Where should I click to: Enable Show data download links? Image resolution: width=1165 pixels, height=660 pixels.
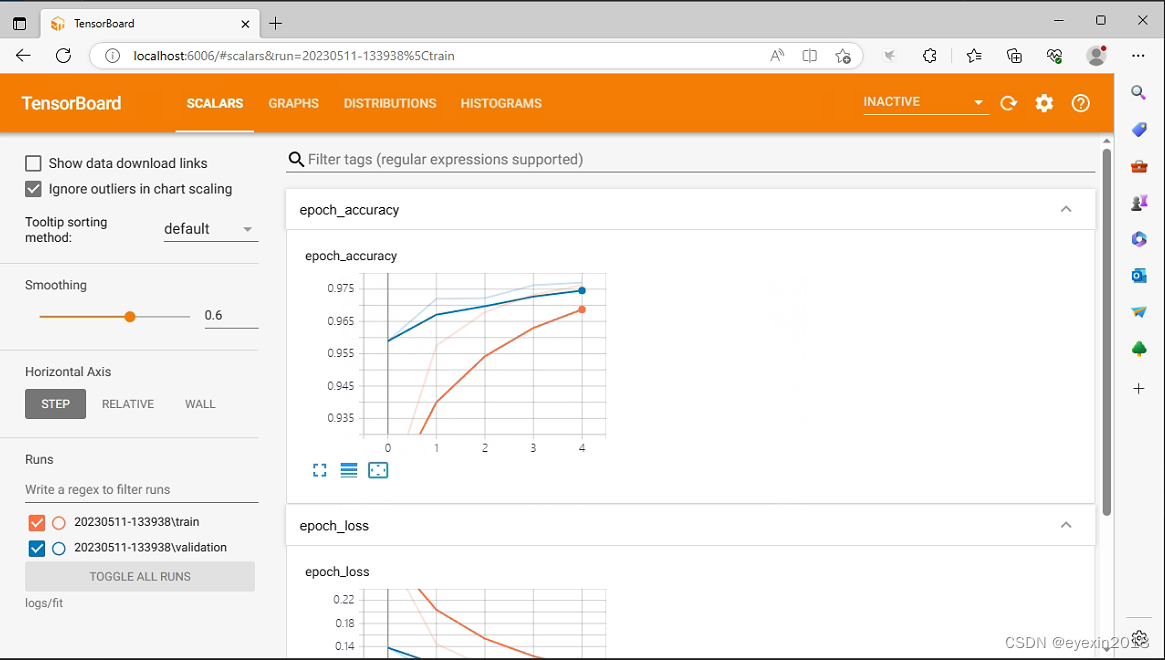(33, 164)
